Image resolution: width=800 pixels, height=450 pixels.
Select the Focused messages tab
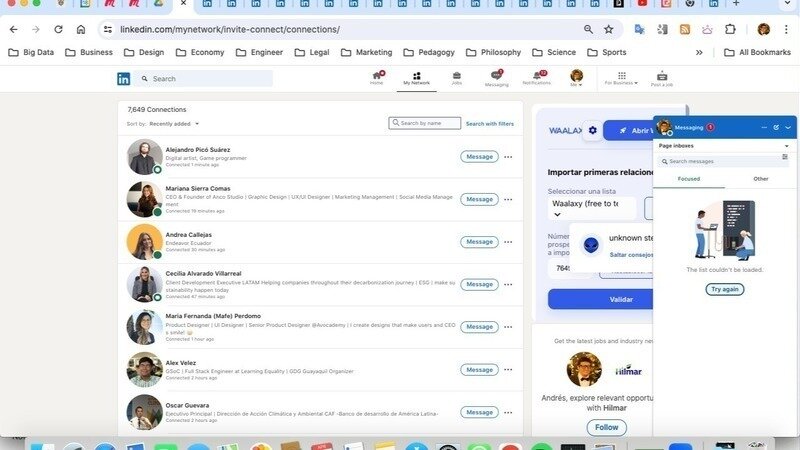click(688, 179)
